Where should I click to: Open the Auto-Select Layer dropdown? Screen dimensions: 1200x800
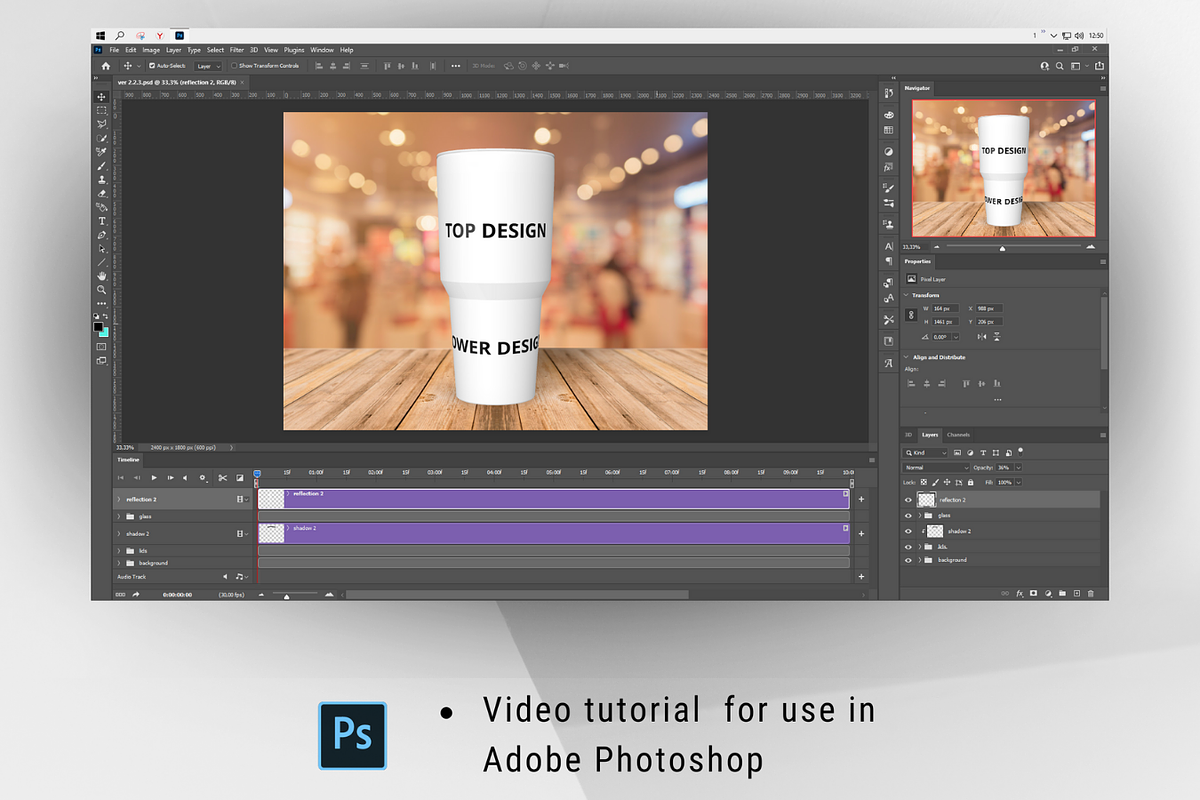(x=209, y=66)
